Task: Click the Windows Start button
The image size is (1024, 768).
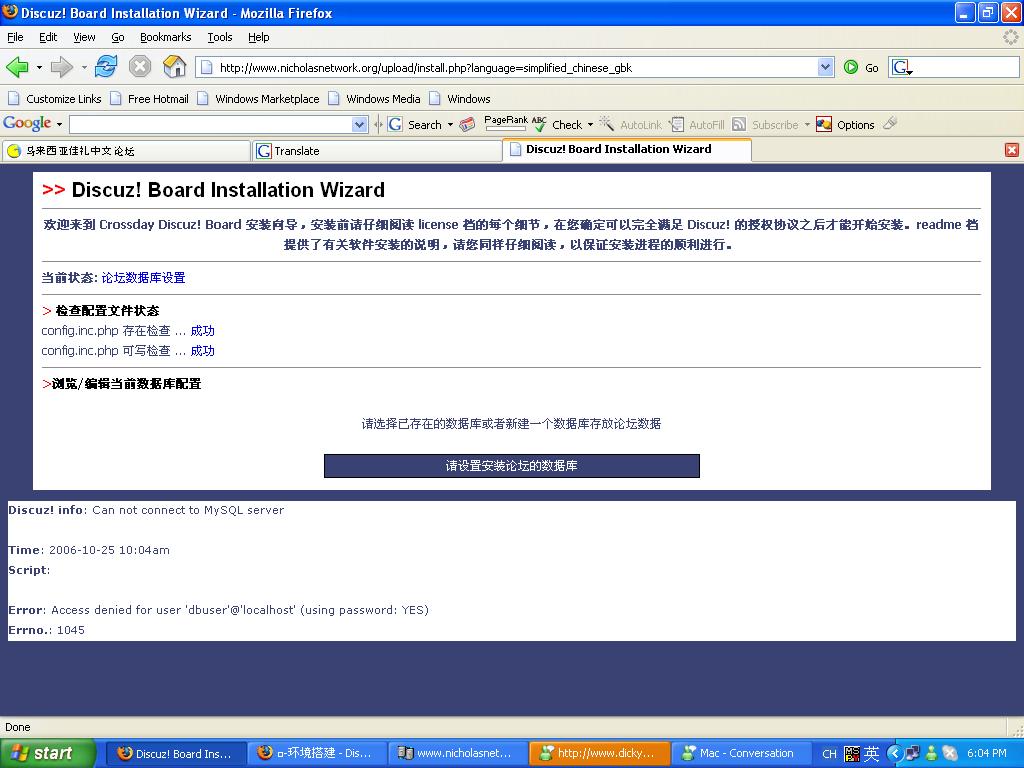Action: click(x=47, y=753)
